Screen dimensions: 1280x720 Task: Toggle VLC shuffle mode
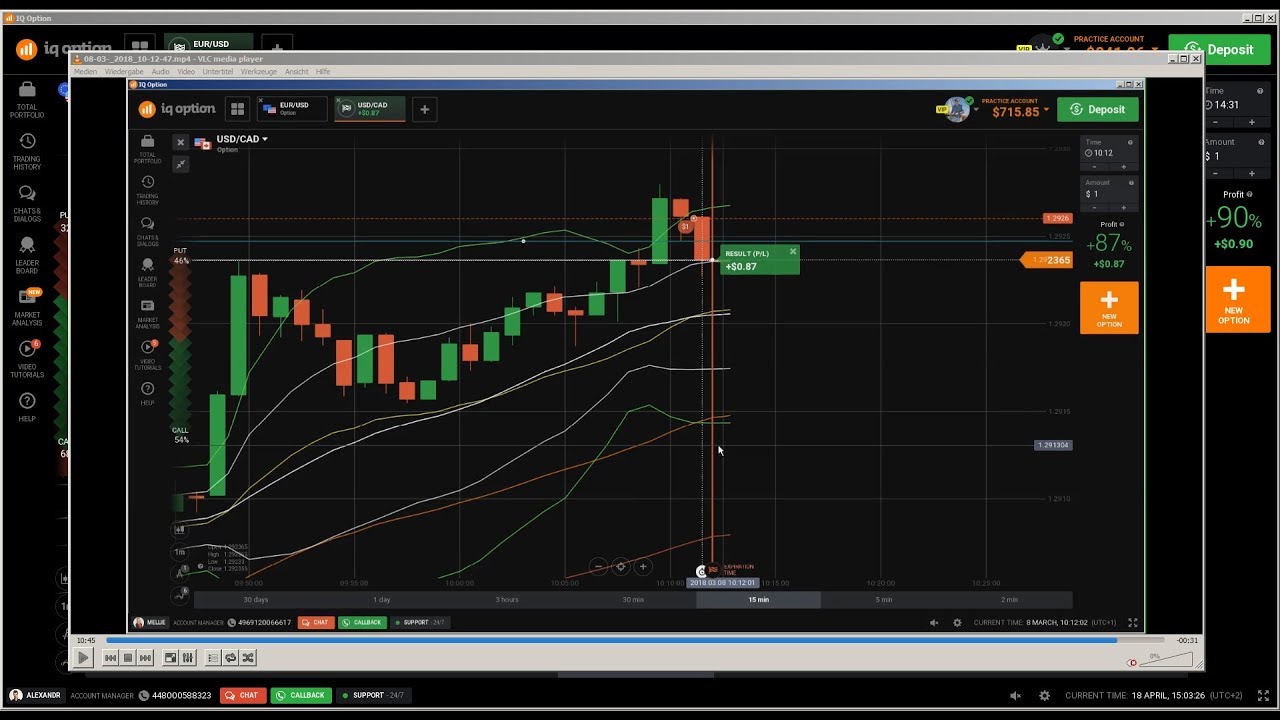coord(247,658)
